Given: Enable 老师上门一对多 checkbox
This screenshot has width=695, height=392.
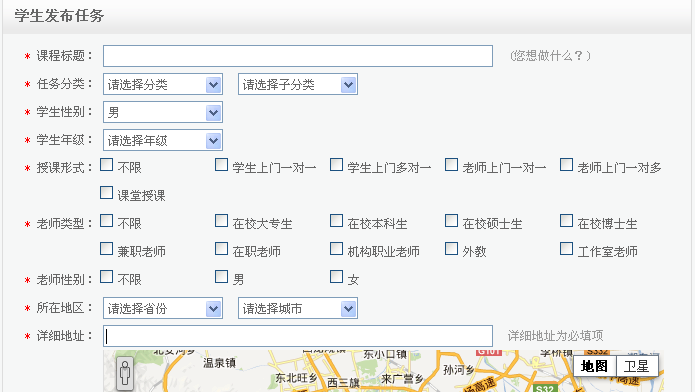Looking at the screenshot, I should tap(566, 165).
